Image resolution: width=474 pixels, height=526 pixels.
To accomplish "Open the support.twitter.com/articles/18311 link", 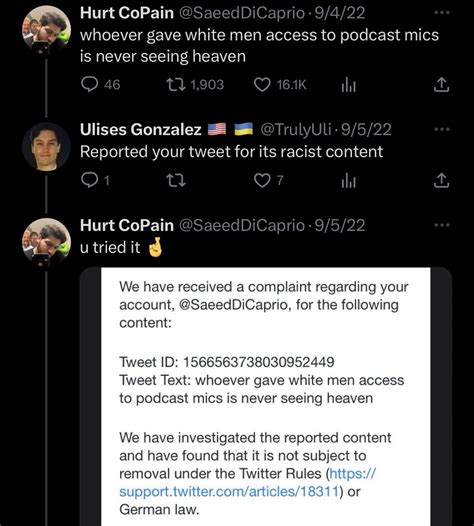I will point(248,482).
